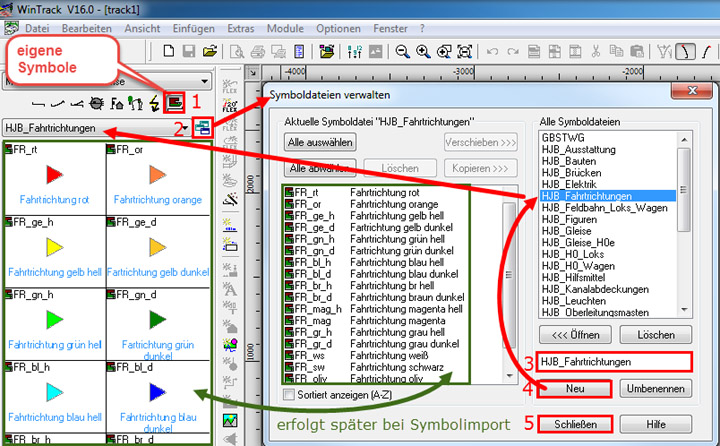
Task: Open the Fenster menu
Action: 390,28
